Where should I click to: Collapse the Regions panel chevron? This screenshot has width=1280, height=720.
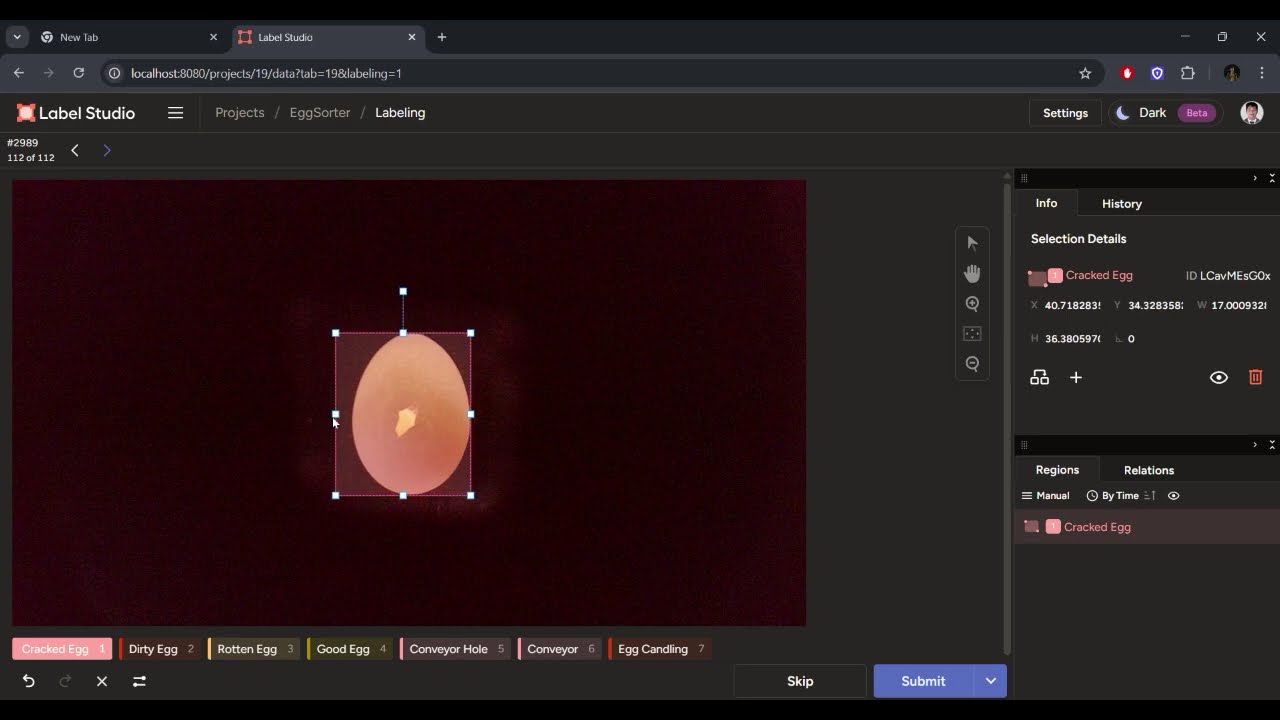point(1255,445)
